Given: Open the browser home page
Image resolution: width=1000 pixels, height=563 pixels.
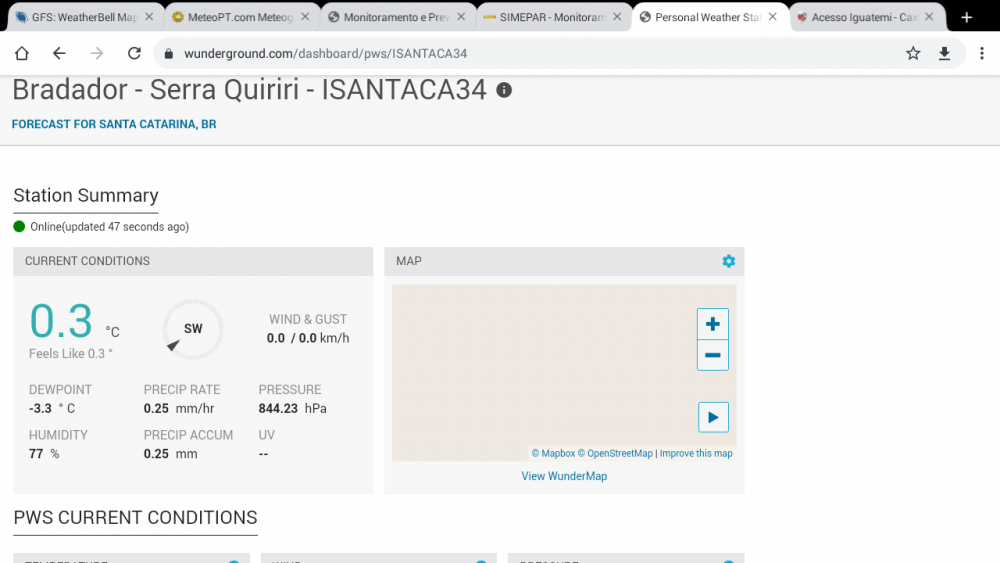Looking at the screenshot, I should (22, 54).
